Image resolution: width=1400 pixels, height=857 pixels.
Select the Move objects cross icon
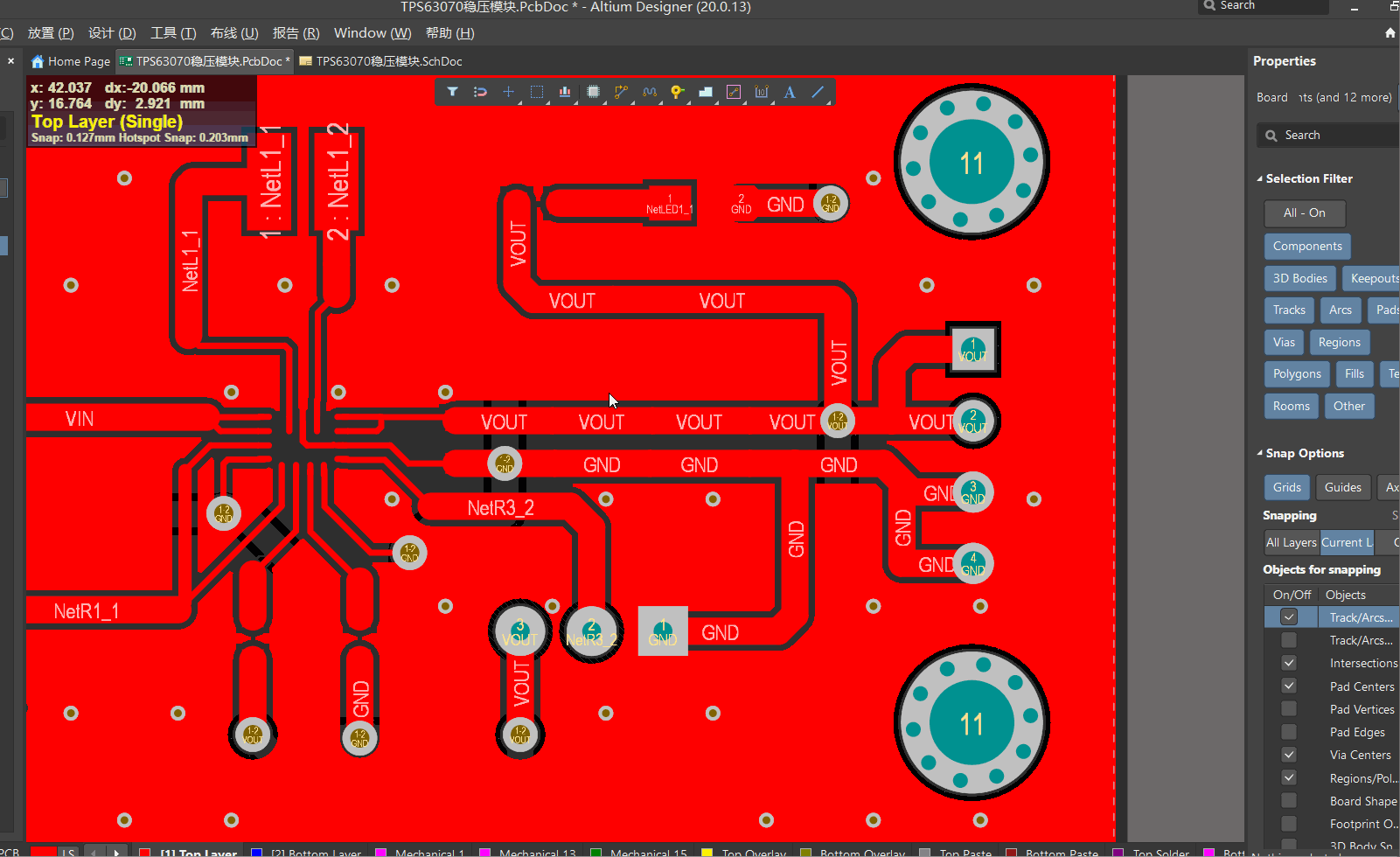click(508, 92)
